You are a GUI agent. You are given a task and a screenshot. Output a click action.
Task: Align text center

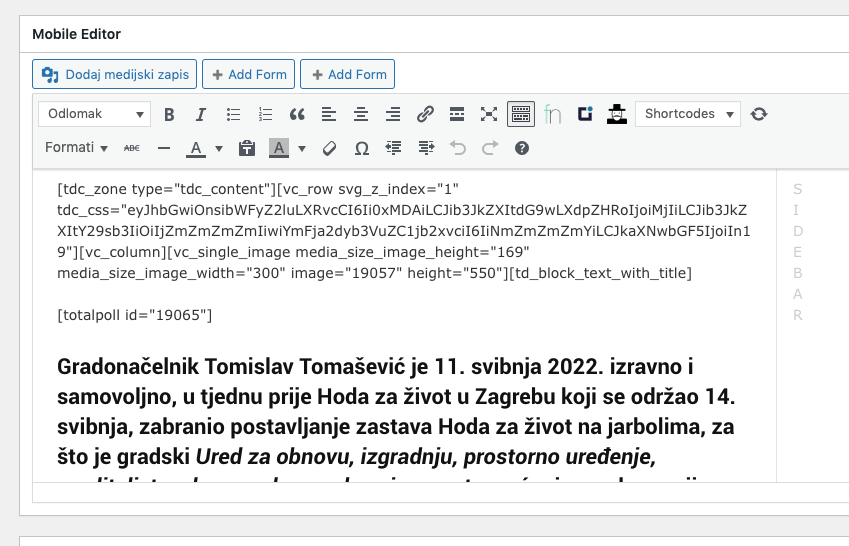[361, 114]
